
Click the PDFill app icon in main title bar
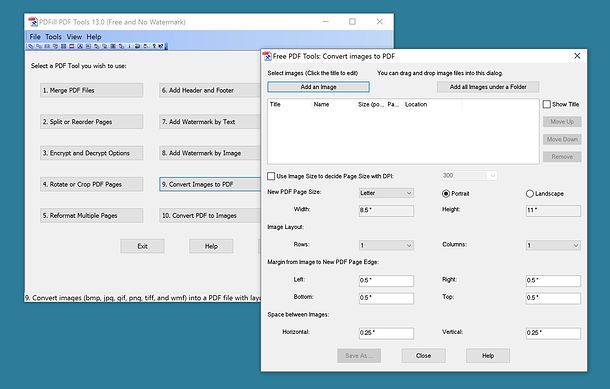33,22
